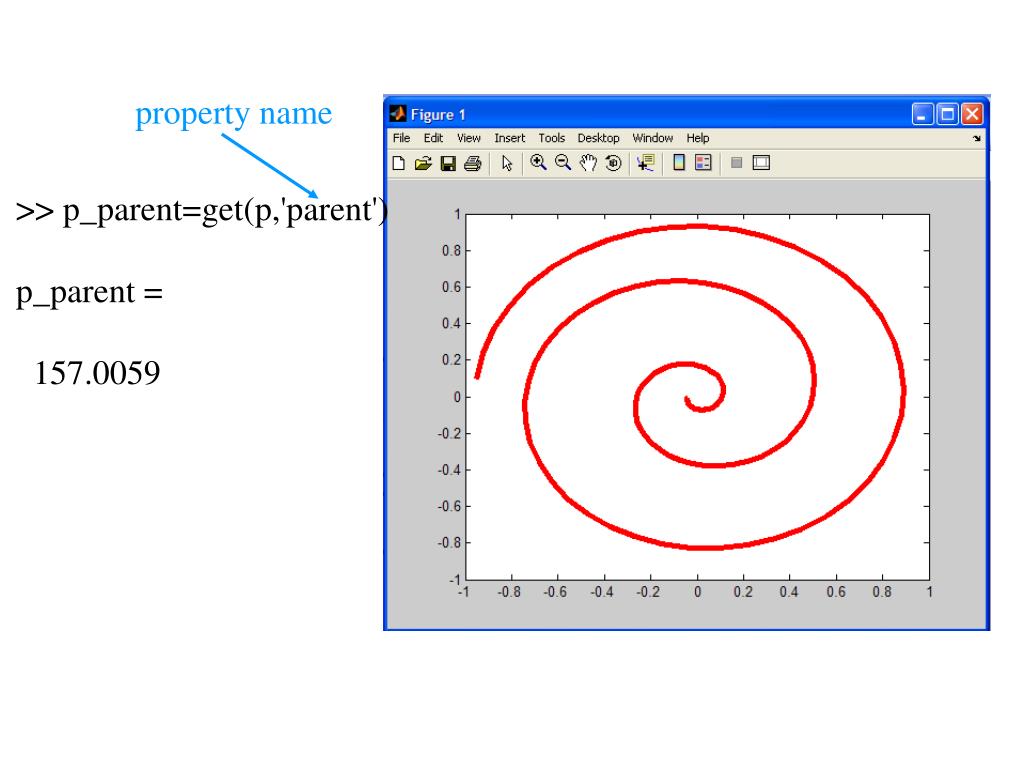Activate the Zoom In magnifier tool
1024x768 pixels.
538,163
